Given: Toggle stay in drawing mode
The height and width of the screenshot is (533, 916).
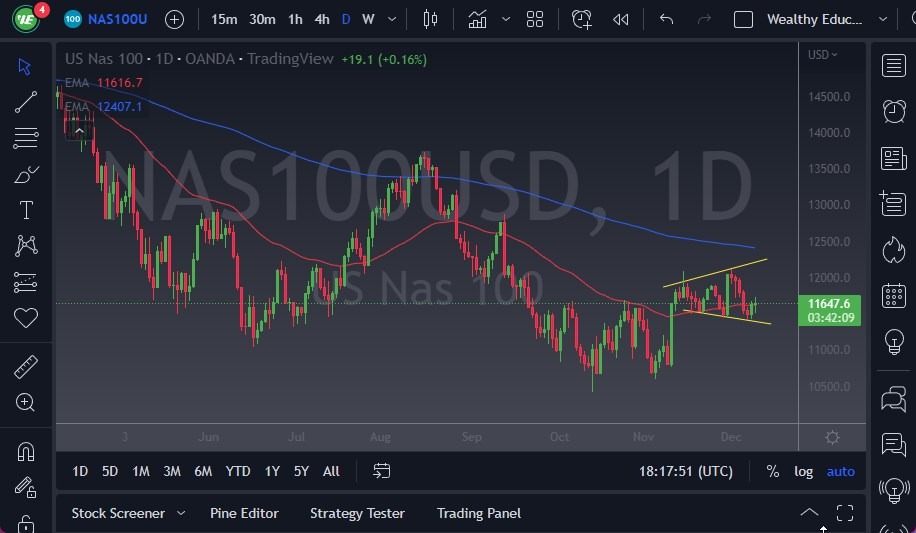Looking at the screenshot, I should click(26, 487).
